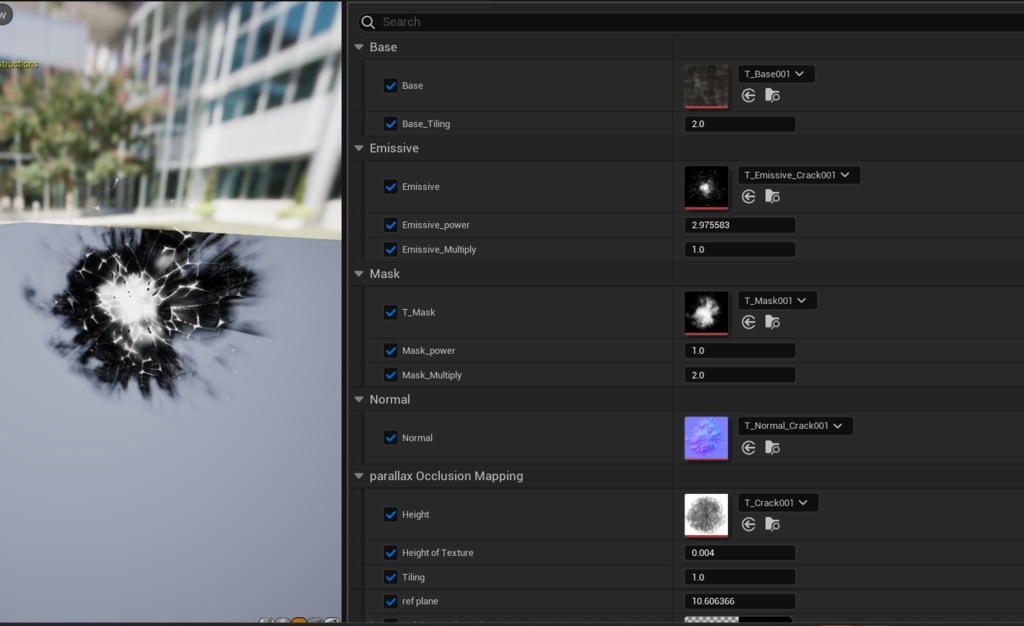Toggle the Mask_power parameter checkbox
Screen dimensions: 1024x626
click(390, 350)
